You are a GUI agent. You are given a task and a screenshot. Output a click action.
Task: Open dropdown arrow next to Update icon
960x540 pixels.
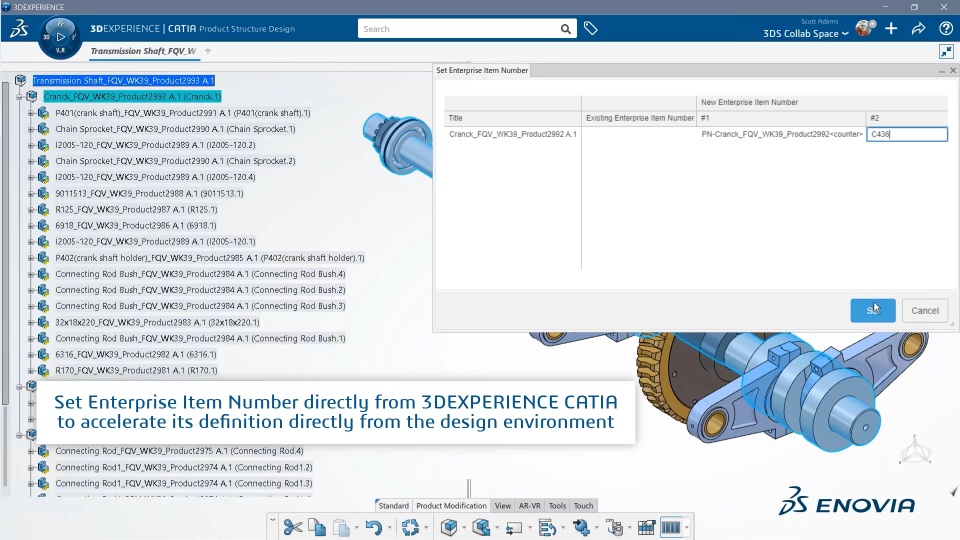[426, 528]
